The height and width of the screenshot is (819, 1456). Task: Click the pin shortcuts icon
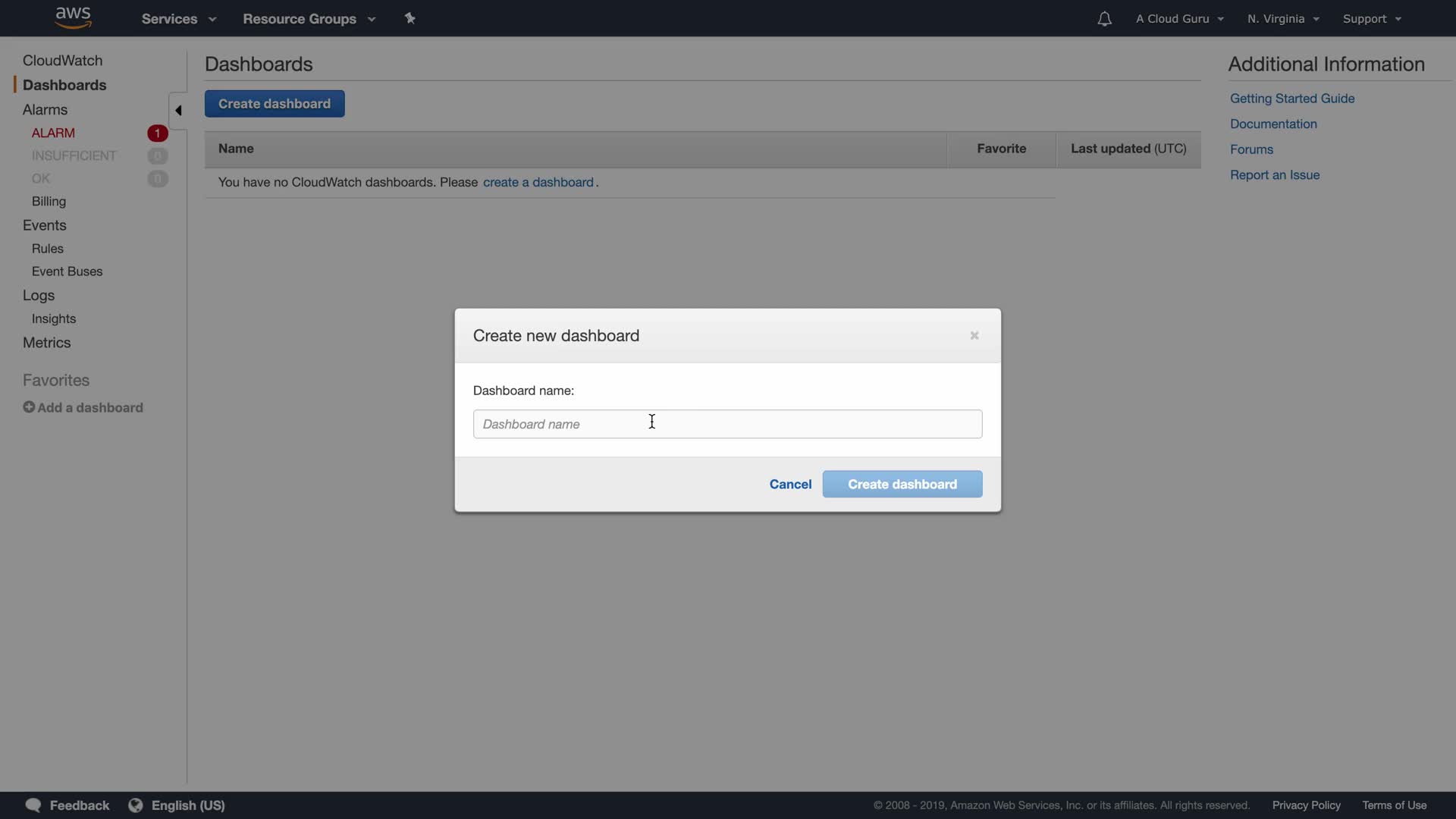tap(409, 18)
